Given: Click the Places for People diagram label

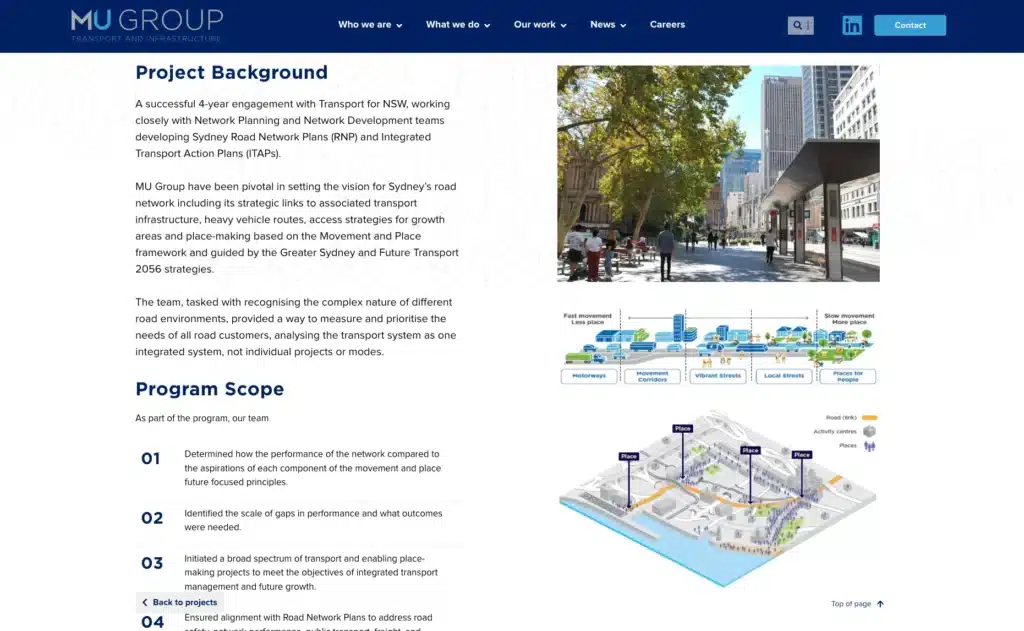Looking at the screenshot, I should [849, 376].
